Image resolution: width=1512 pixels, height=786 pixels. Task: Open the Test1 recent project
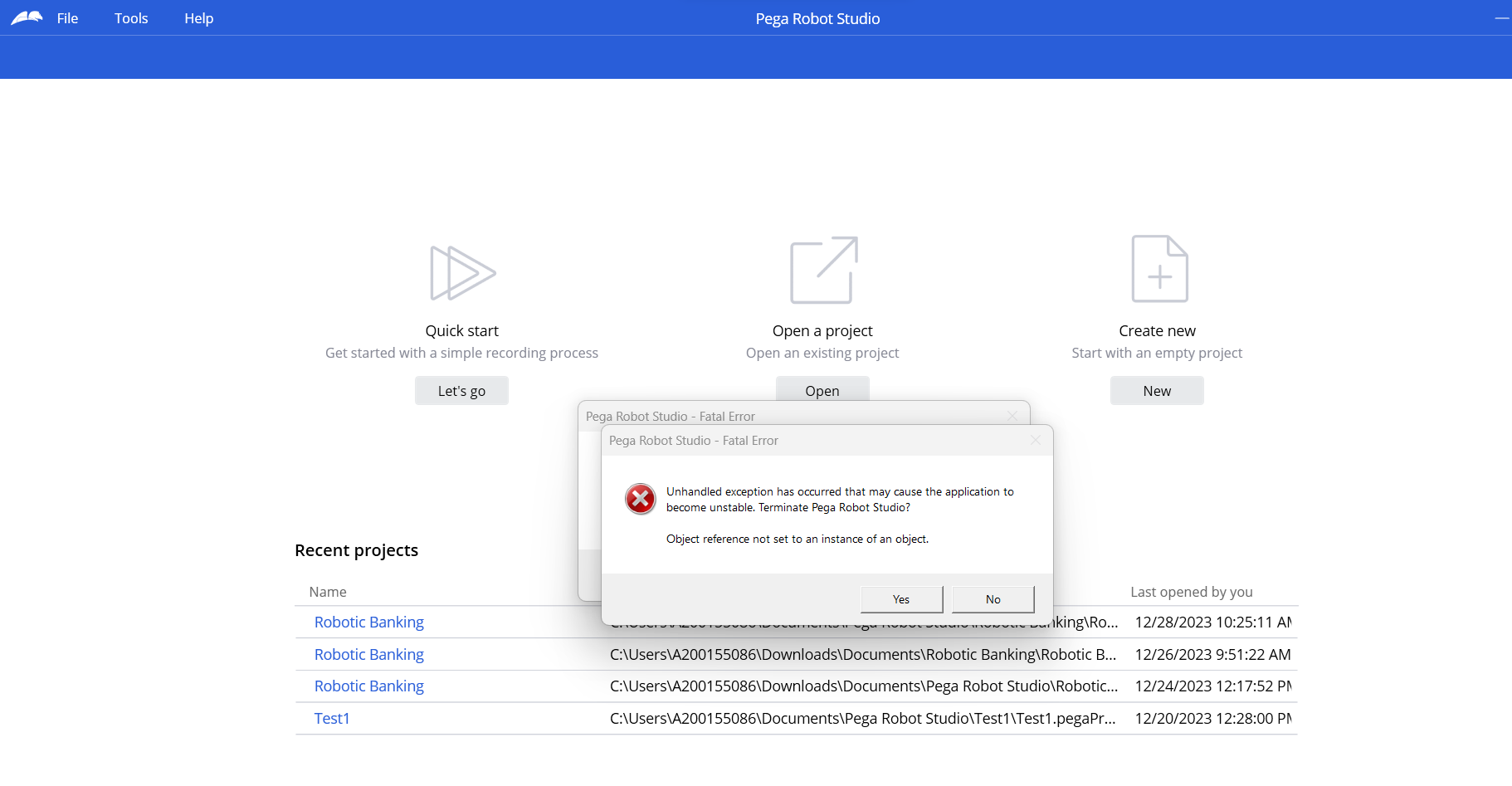pyautogui.click(x=331, y=718)
